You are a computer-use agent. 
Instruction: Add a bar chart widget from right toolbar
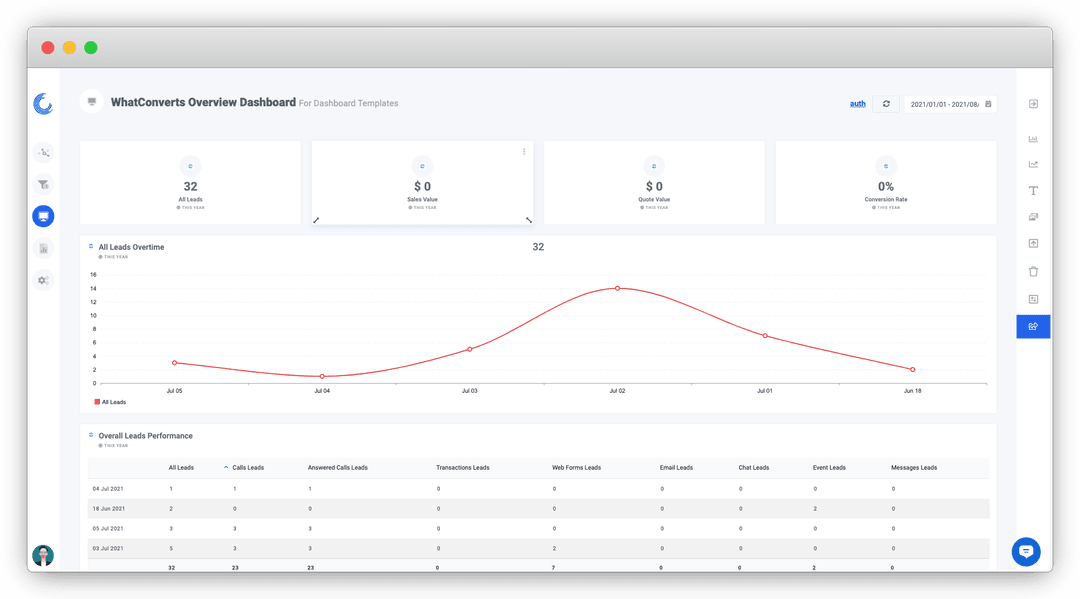[x=1033, y=139]
